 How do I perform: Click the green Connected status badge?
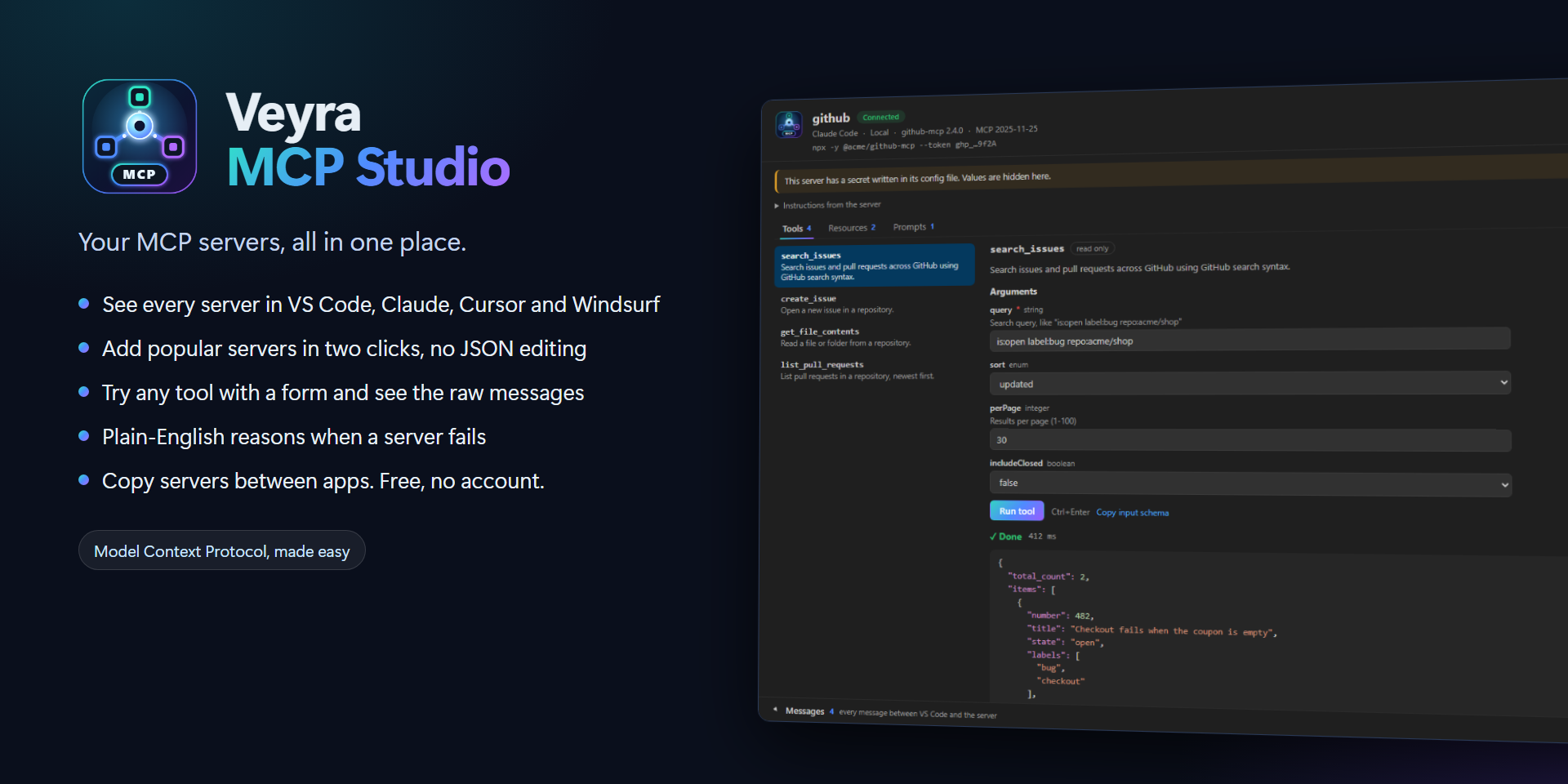[x=880, y=117]
